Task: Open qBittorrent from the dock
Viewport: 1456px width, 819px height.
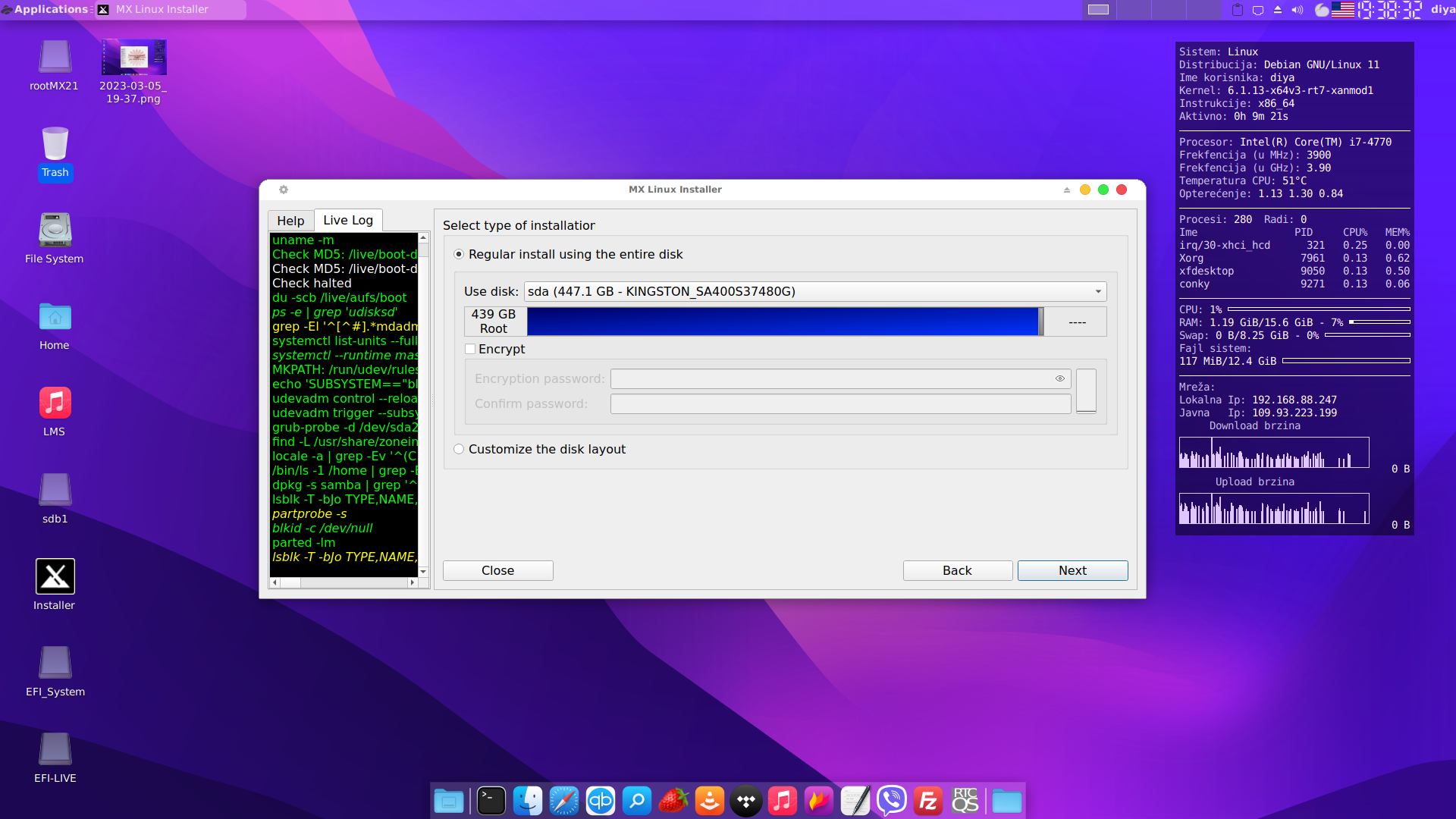Action: click(x=601, y=801)
